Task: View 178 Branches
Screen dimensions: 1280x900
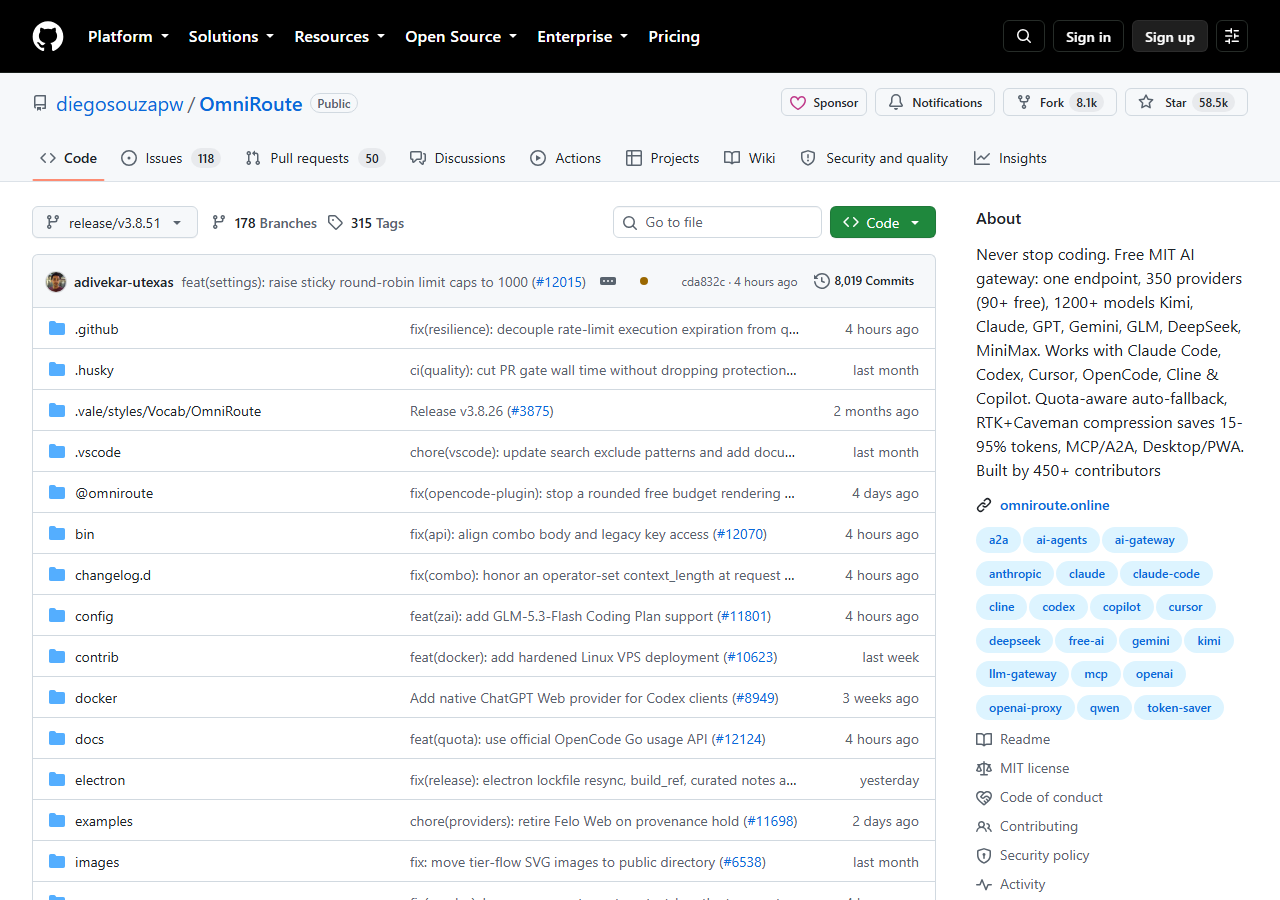Action: pyautogui.click(x=264, y=223)
